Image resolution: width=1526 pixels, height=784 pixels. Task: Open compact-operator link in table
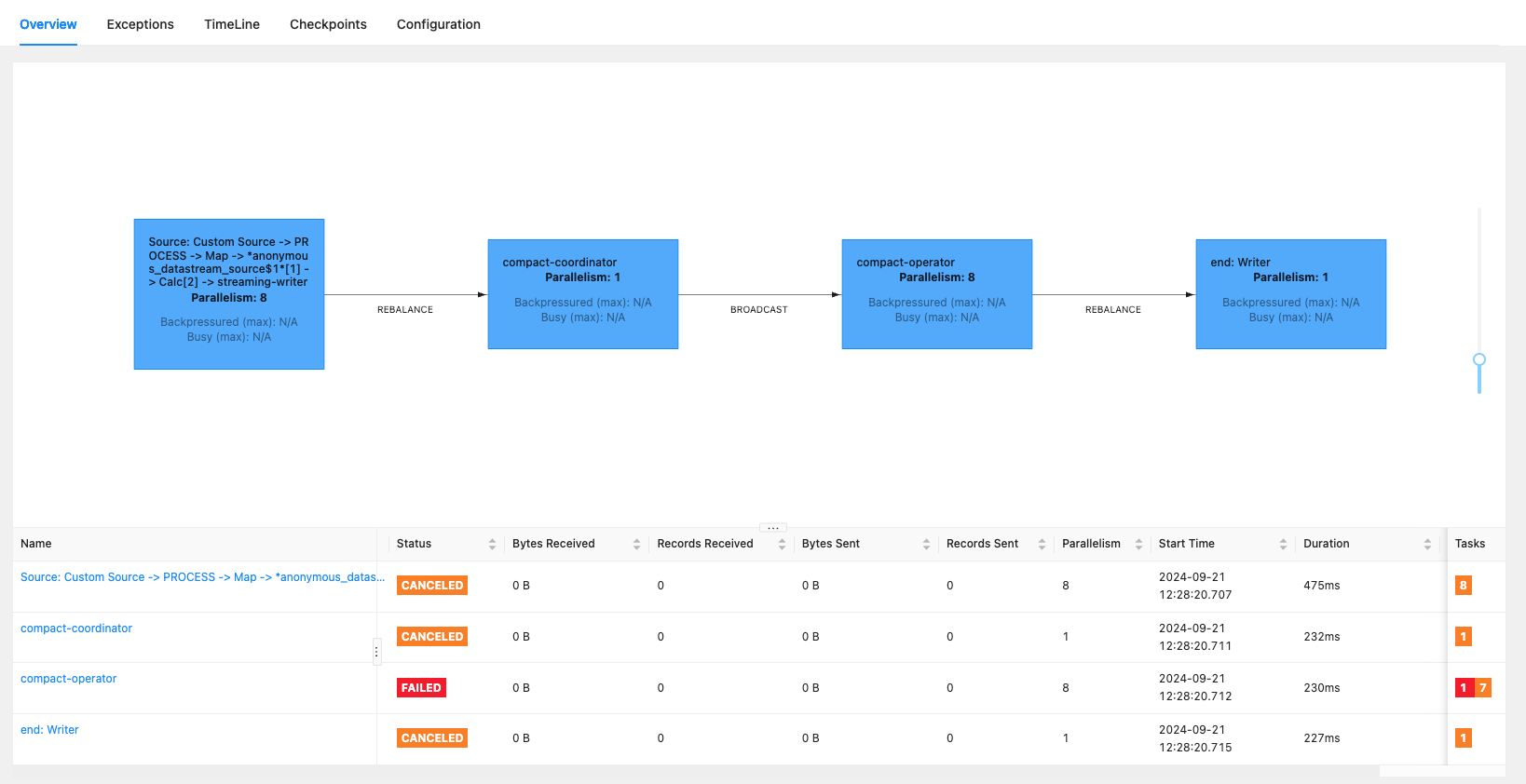[x=69, y=679]
